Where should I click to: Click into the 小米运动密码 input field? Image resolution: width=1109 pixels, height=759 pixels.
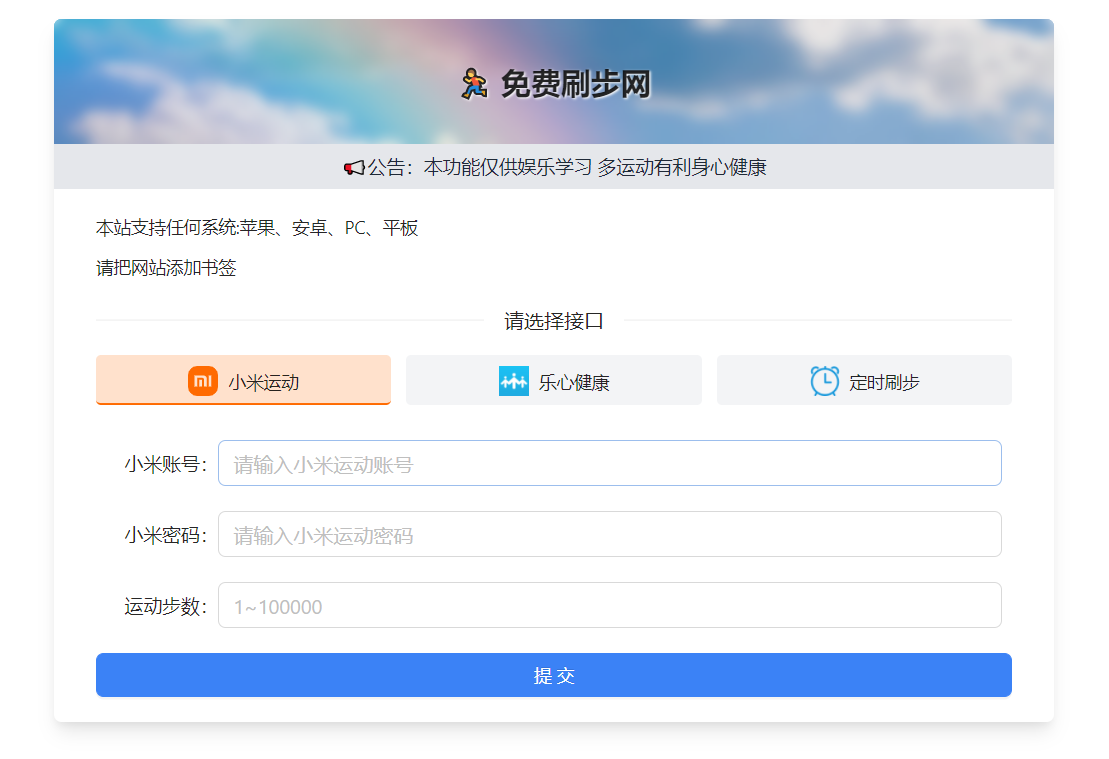(609, 535)
